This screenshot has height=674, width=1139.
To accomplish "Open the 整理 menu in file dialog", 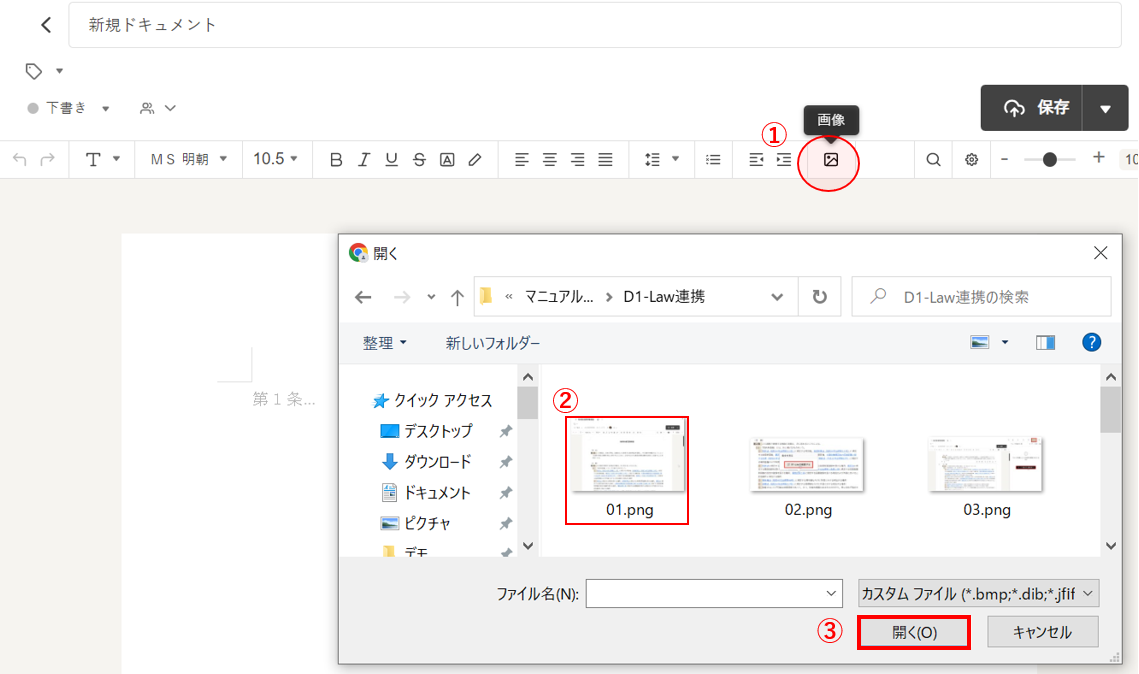I will click(x=385, y=343).
